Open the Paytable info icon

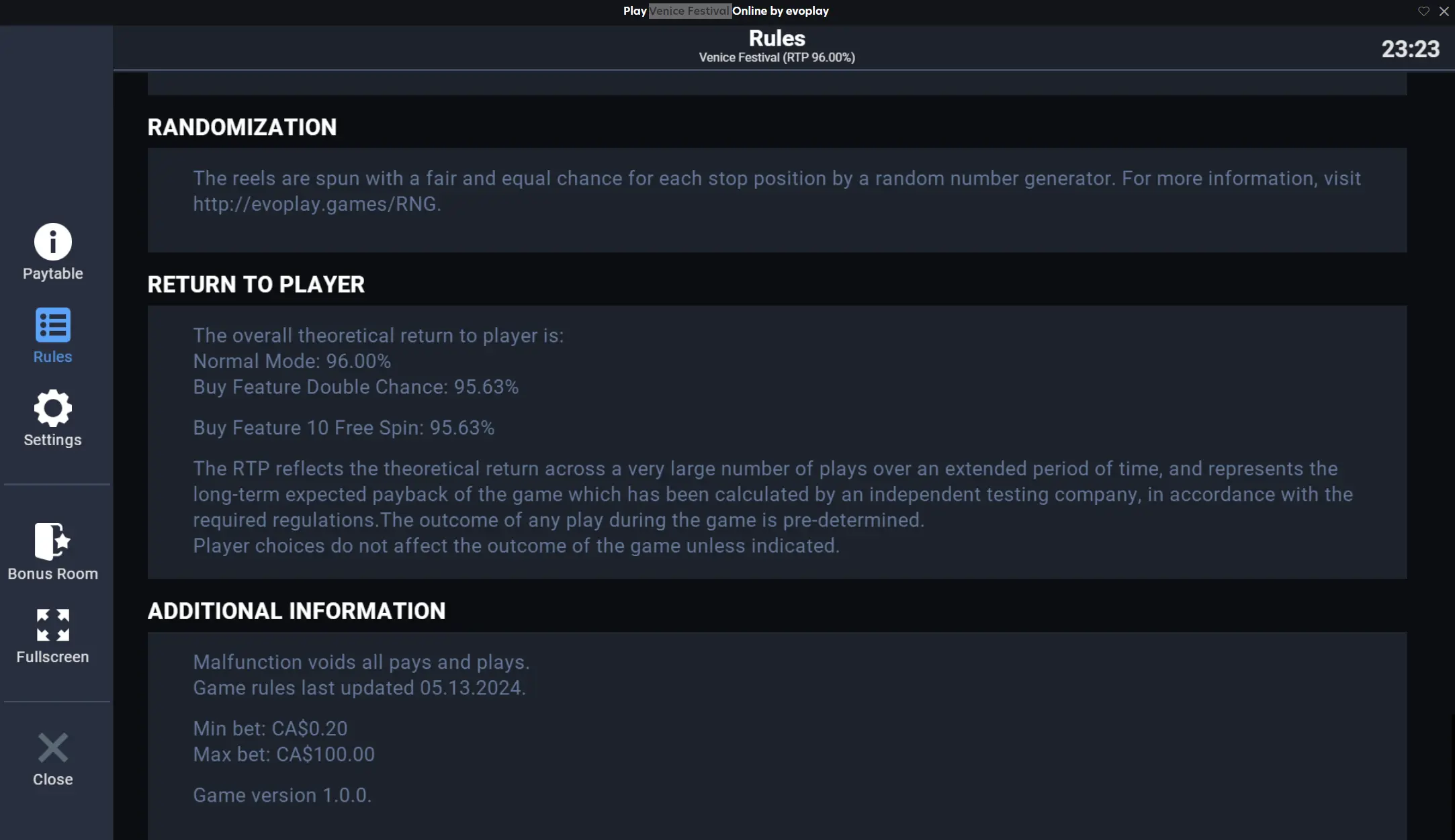[x=53, y=242]
